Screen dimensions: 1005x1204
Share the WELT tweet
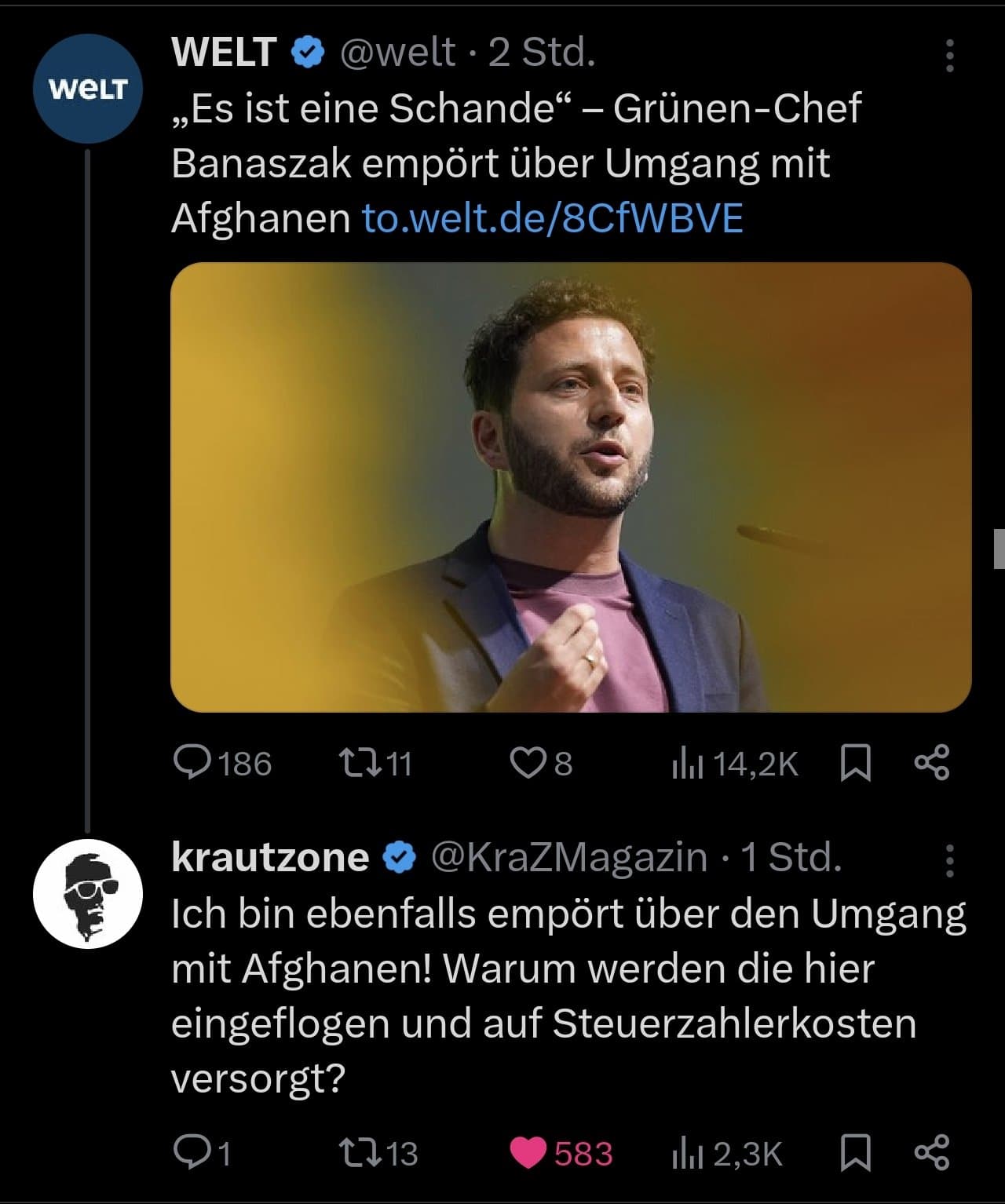933,764
